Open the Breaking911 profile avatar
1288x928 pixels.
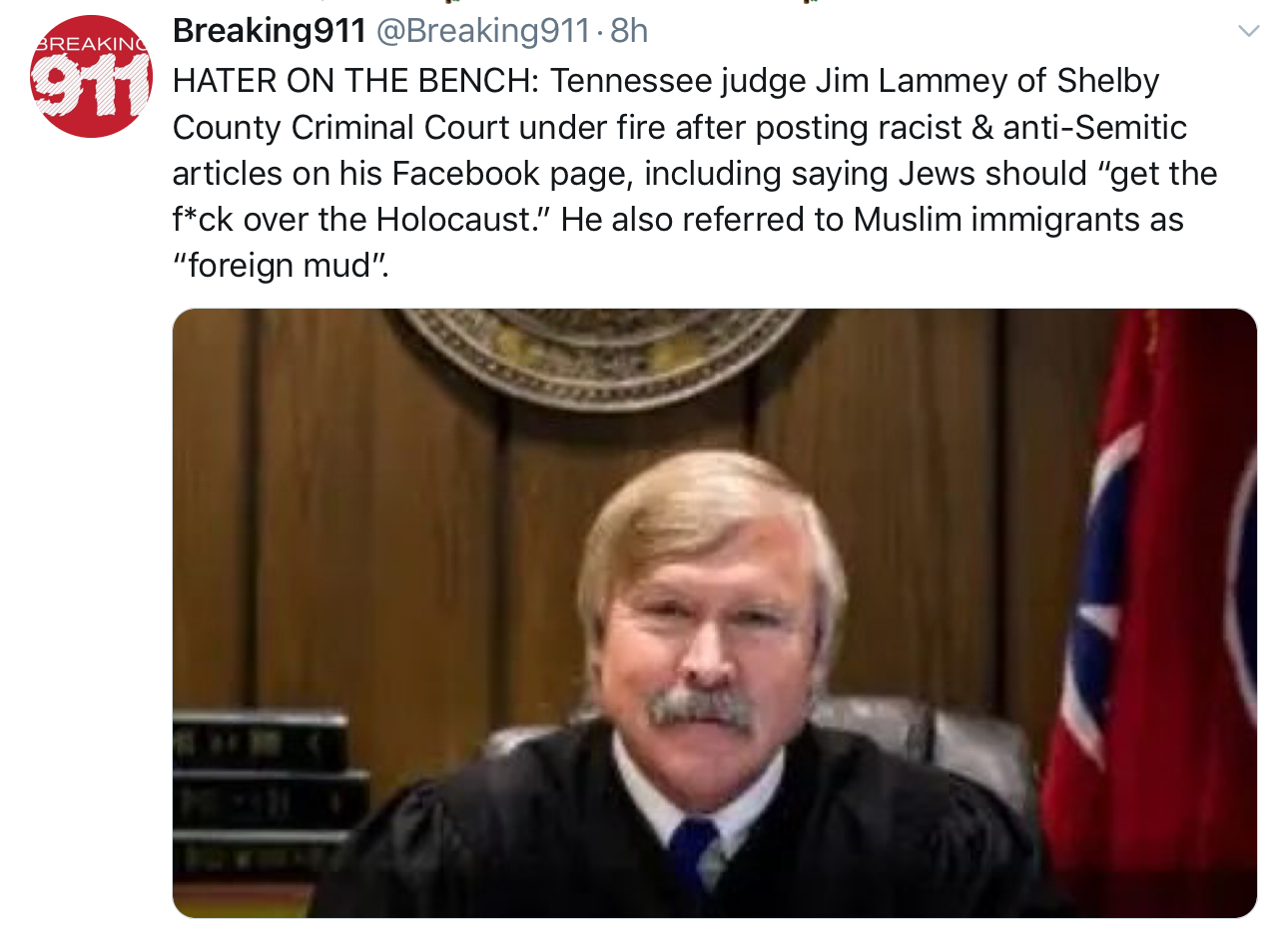click(91, 77)
